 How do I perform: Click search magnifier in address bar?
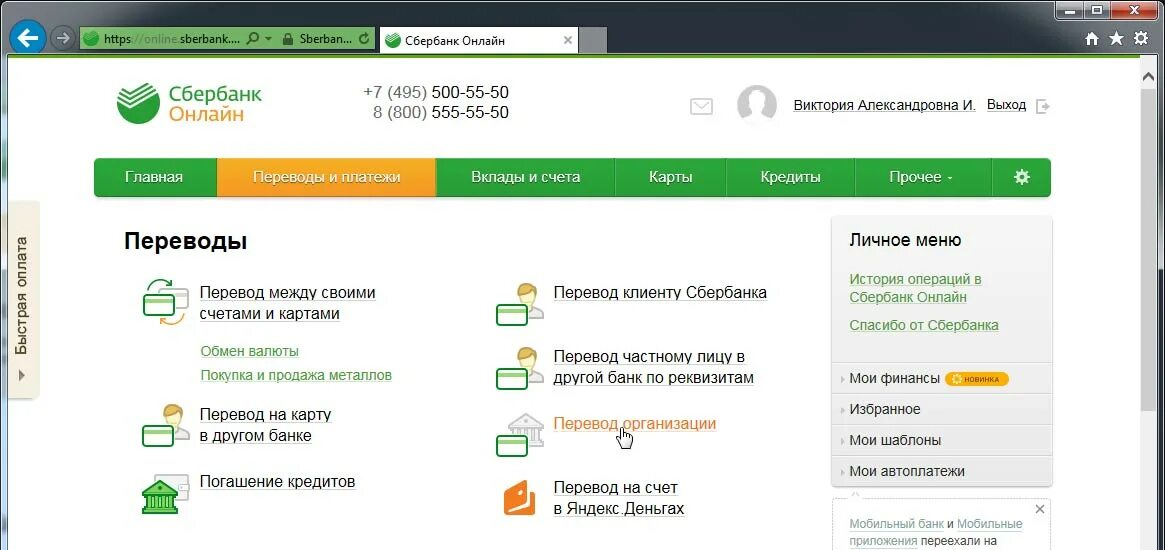(x=253, y=39)
